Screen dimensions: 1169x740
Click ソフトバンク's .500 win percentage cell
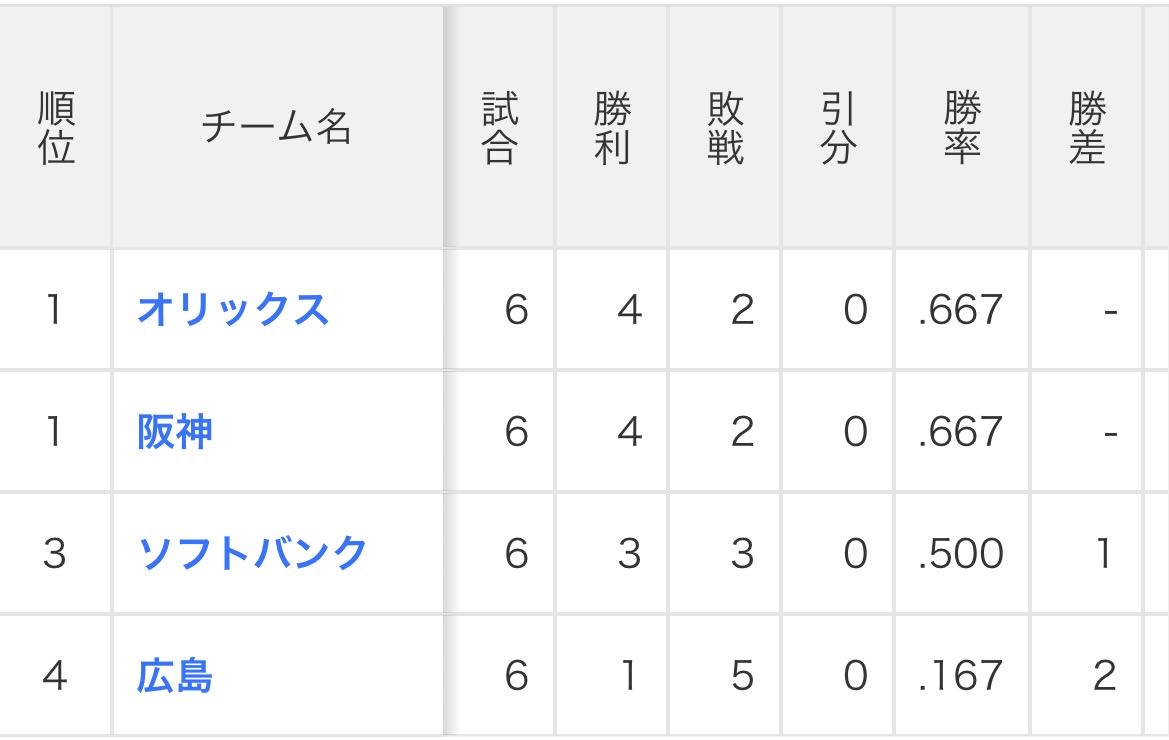pos(960,553)
